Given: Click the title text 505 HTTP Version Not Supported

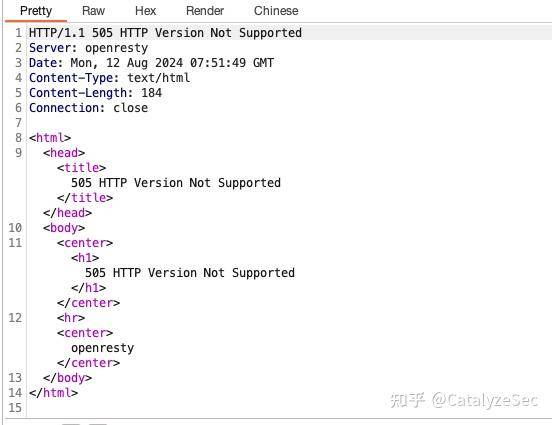Looking at the screenshot, I should pos(176,183).
